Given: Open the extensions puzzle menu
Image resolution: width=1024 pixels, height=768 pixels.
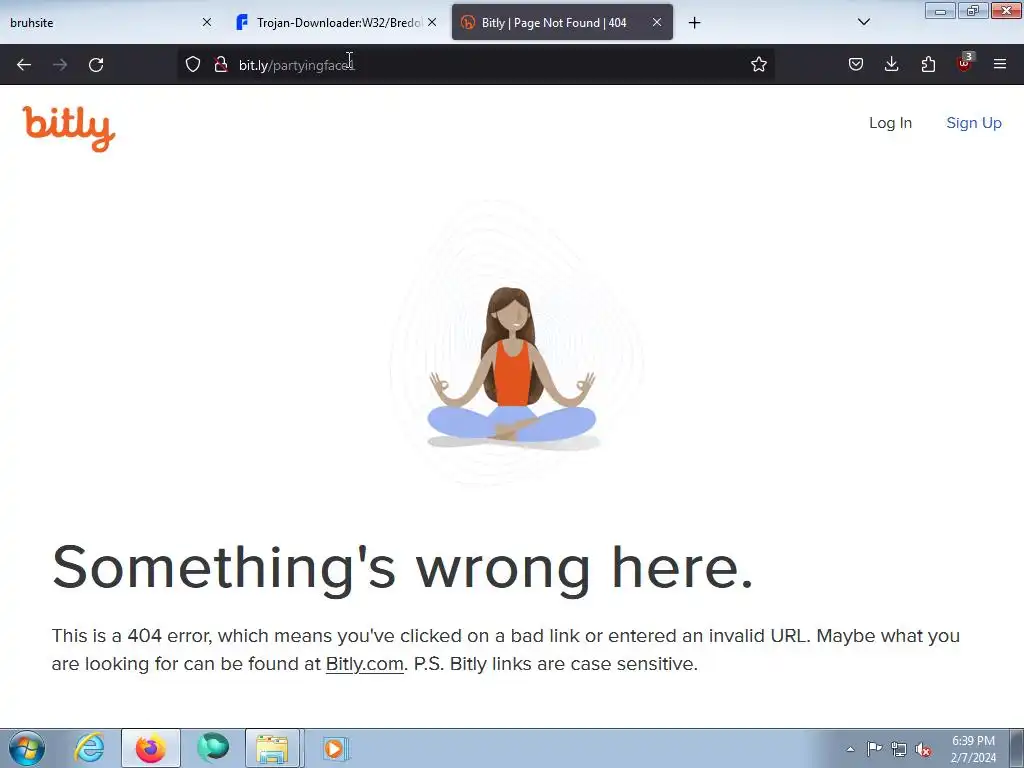Looking at the screenshot, I should 928,64.
